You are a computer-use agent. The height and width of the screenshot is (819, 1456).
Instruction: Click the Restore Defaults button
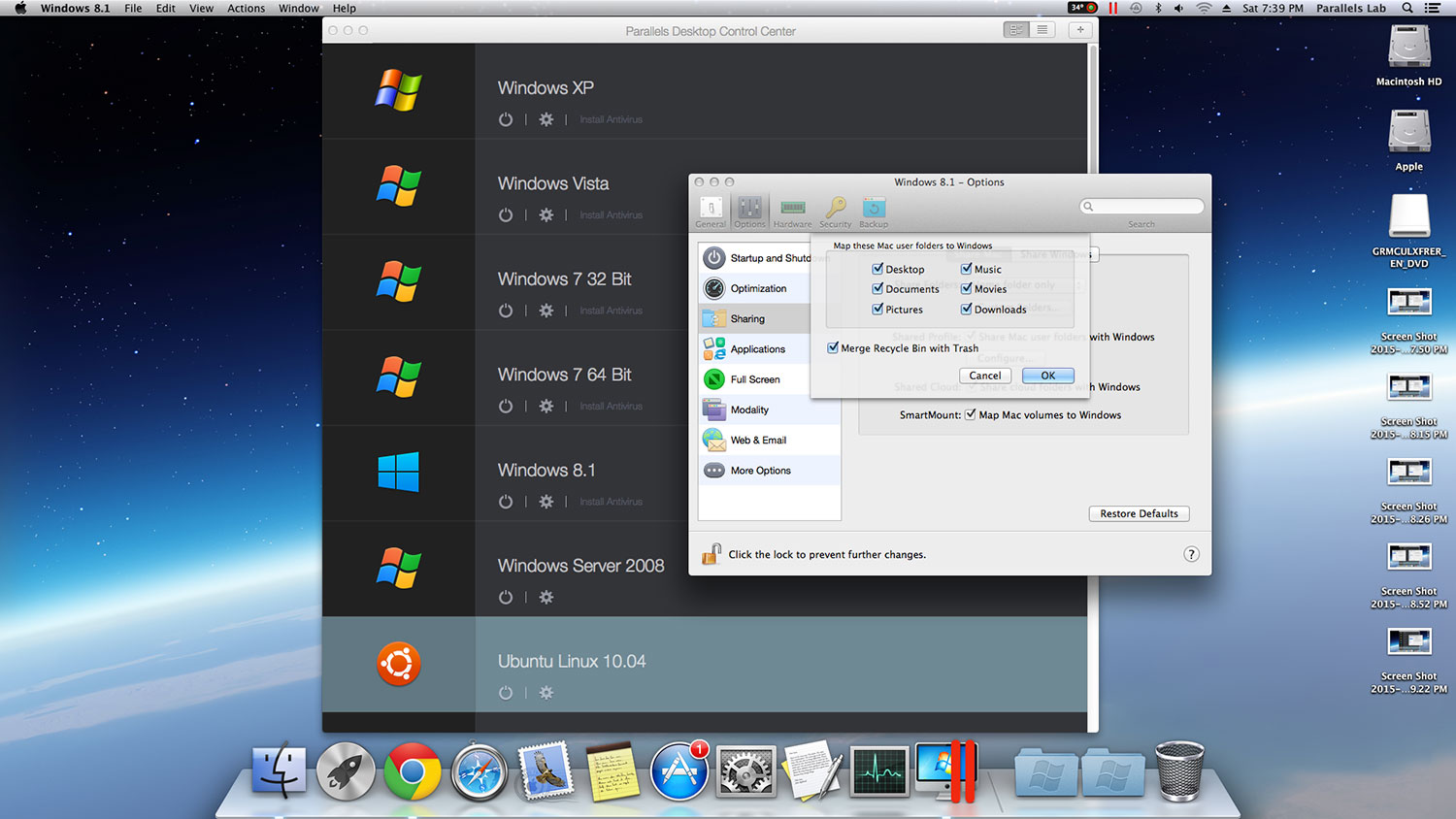[x=1140, y=513]
